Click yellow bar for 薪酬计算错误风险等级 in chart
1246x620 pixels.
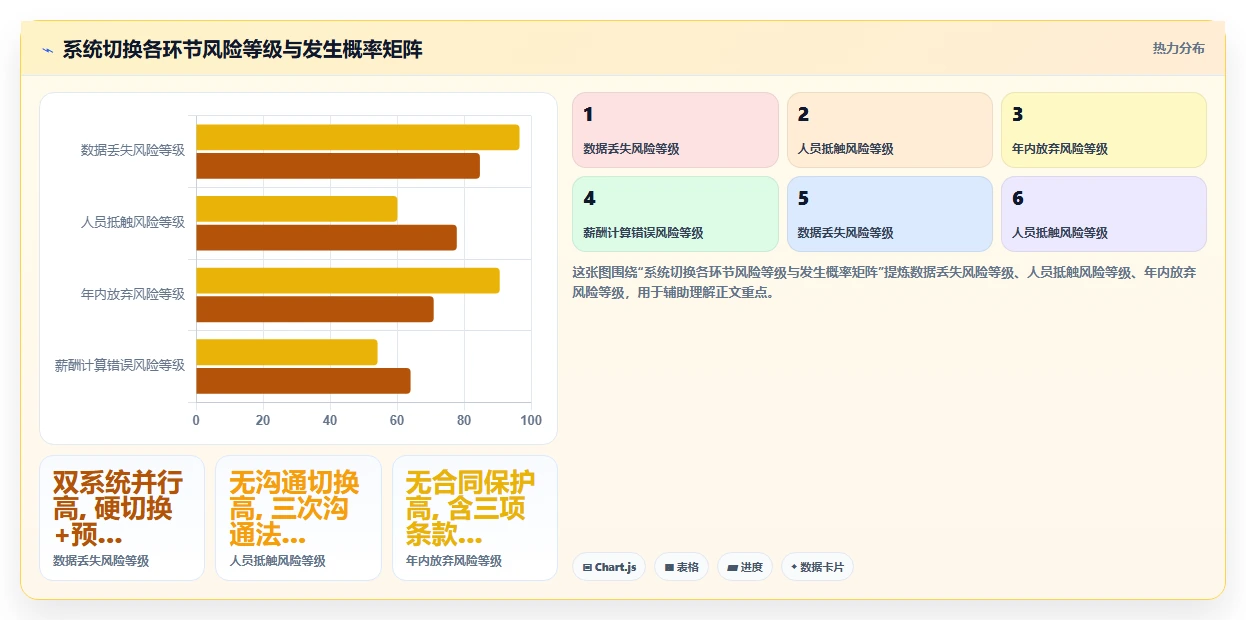pyautogui.click(x=287, y=353)
